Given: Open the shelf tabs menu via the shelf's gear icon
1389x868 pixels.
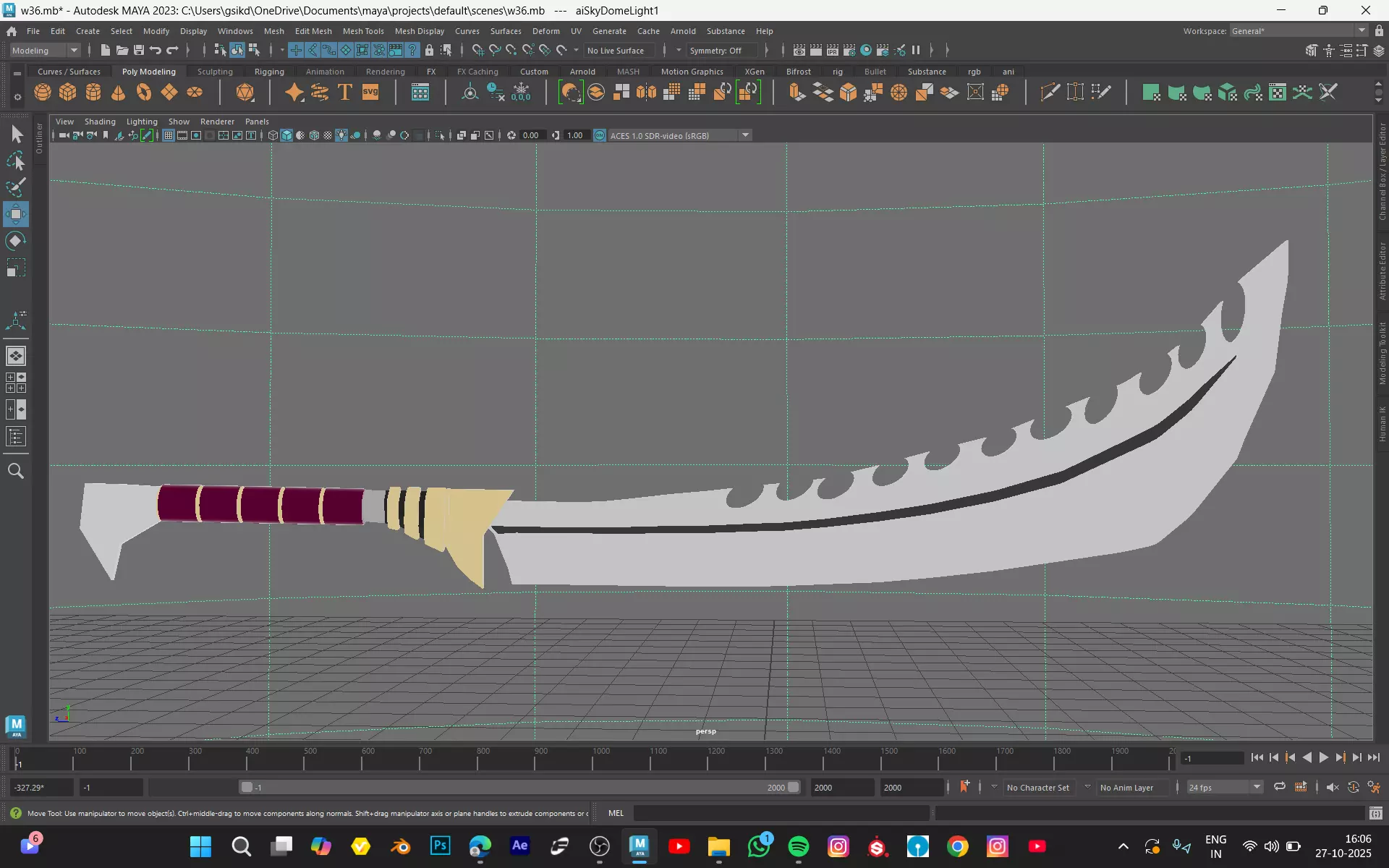Looking at the screenshot, I should [x=17, y=96].
